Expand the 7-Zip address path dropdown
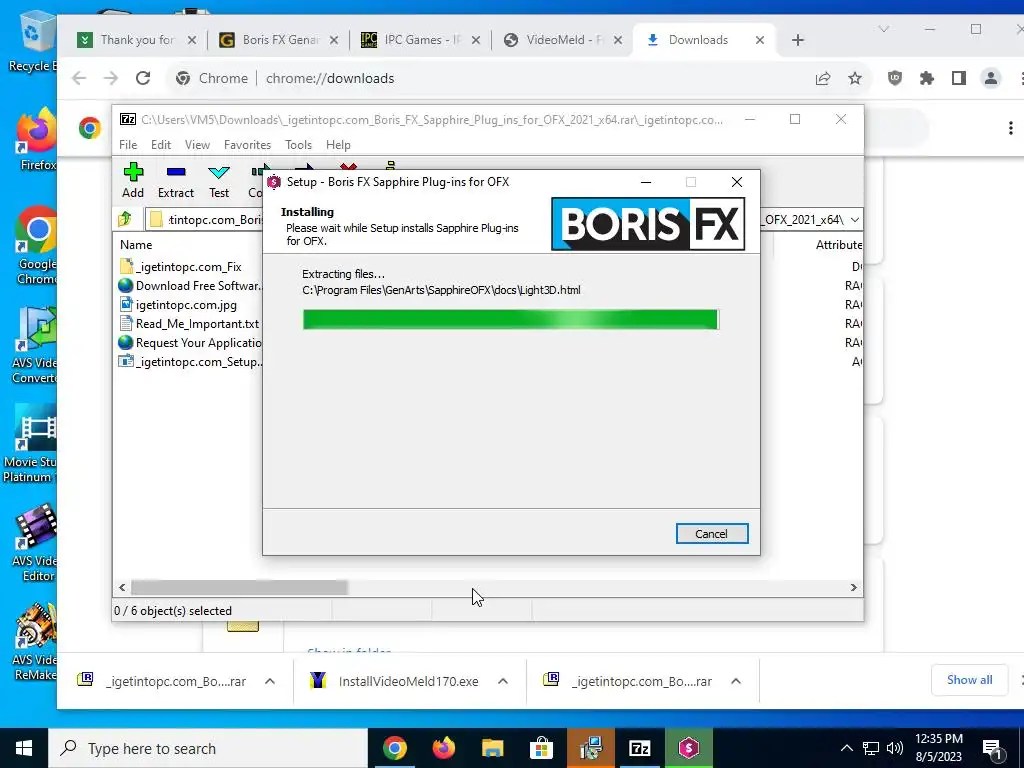Image resolution: width=1024 pixels, height=768 pixels. (854, 219)
